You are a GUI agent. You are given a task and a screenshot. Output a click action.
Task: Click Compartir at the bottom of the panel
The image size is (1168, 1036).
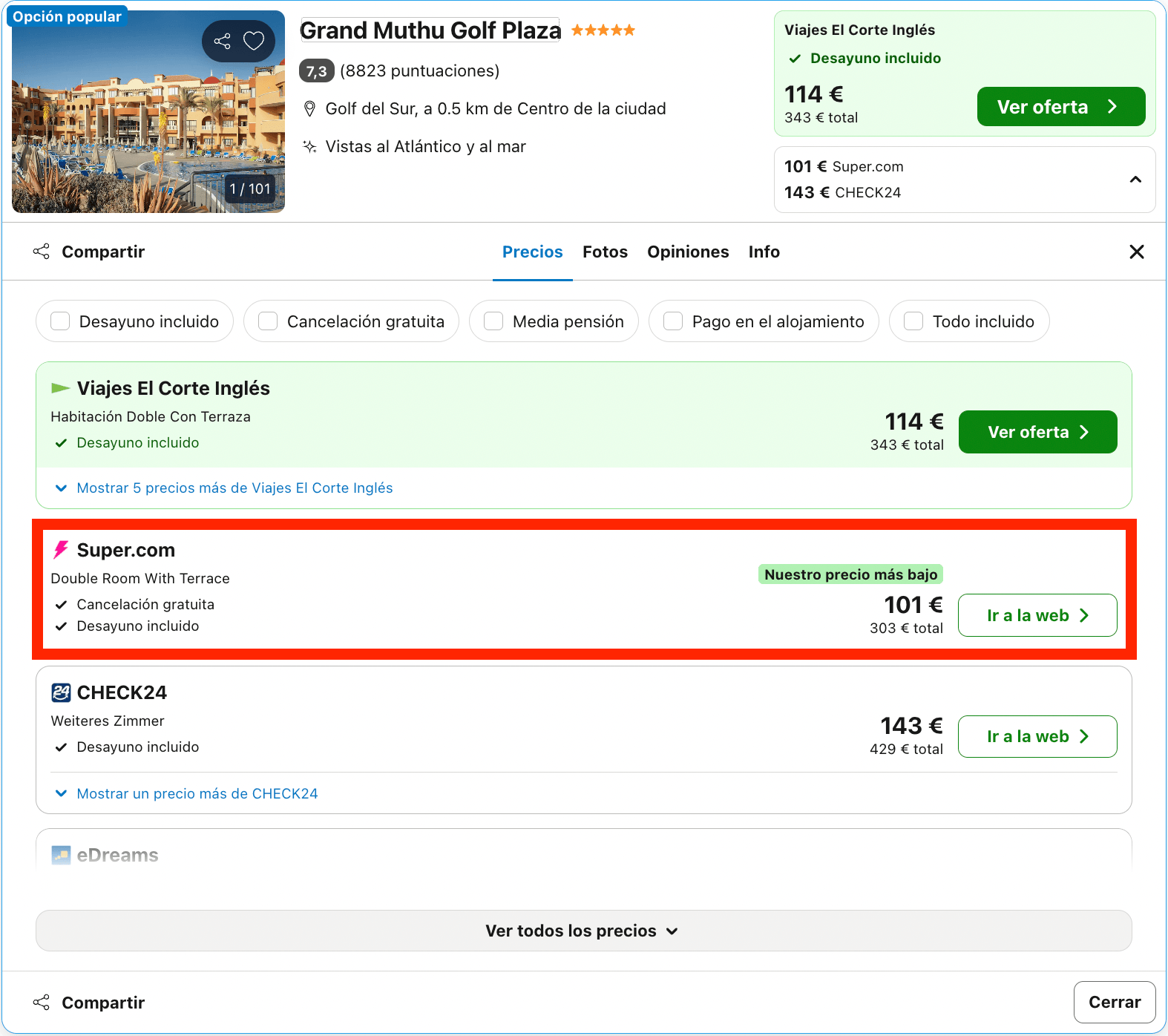89,1003
